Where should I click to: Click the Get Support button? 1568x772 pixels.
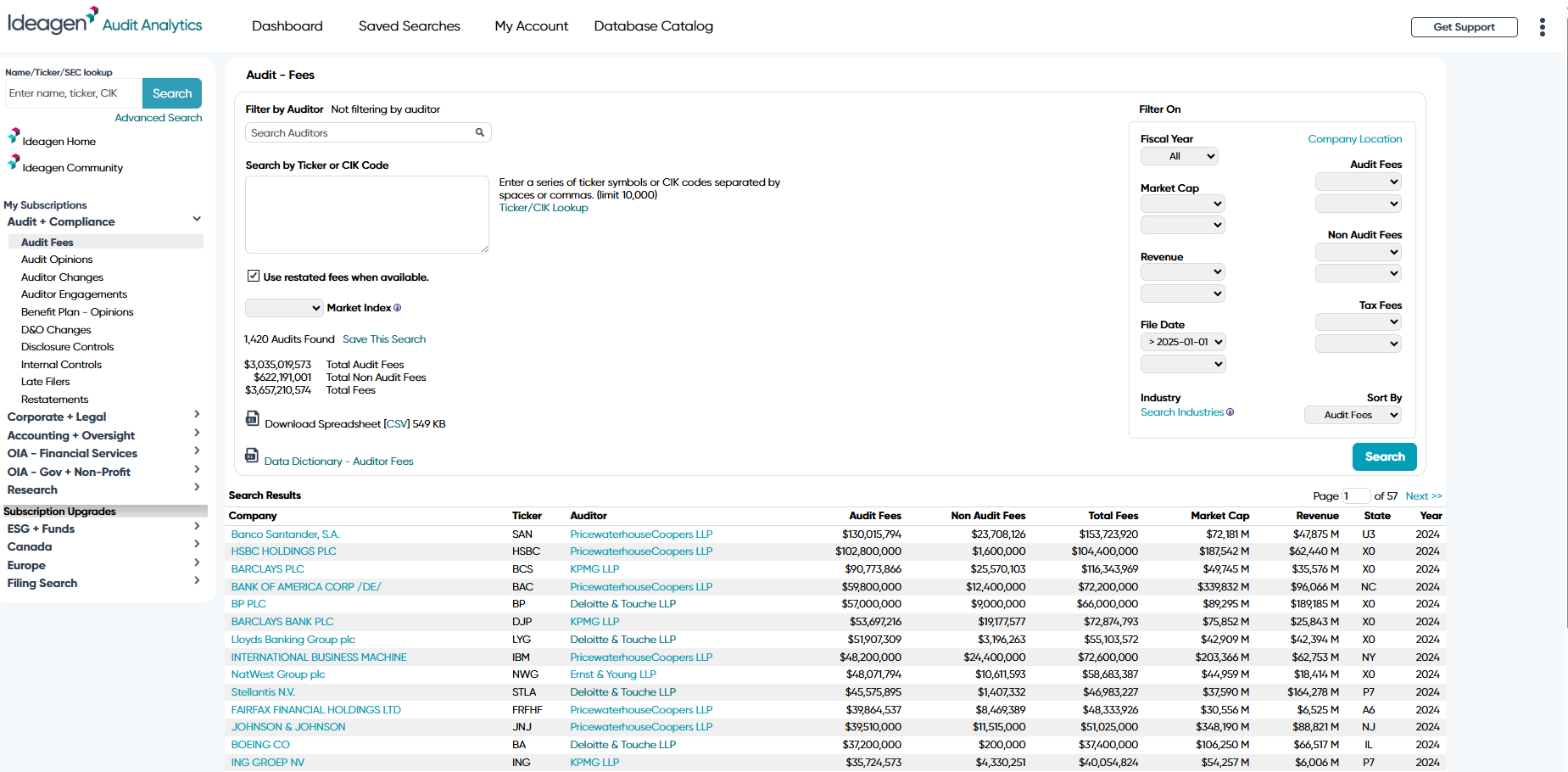pos(1464,27)
